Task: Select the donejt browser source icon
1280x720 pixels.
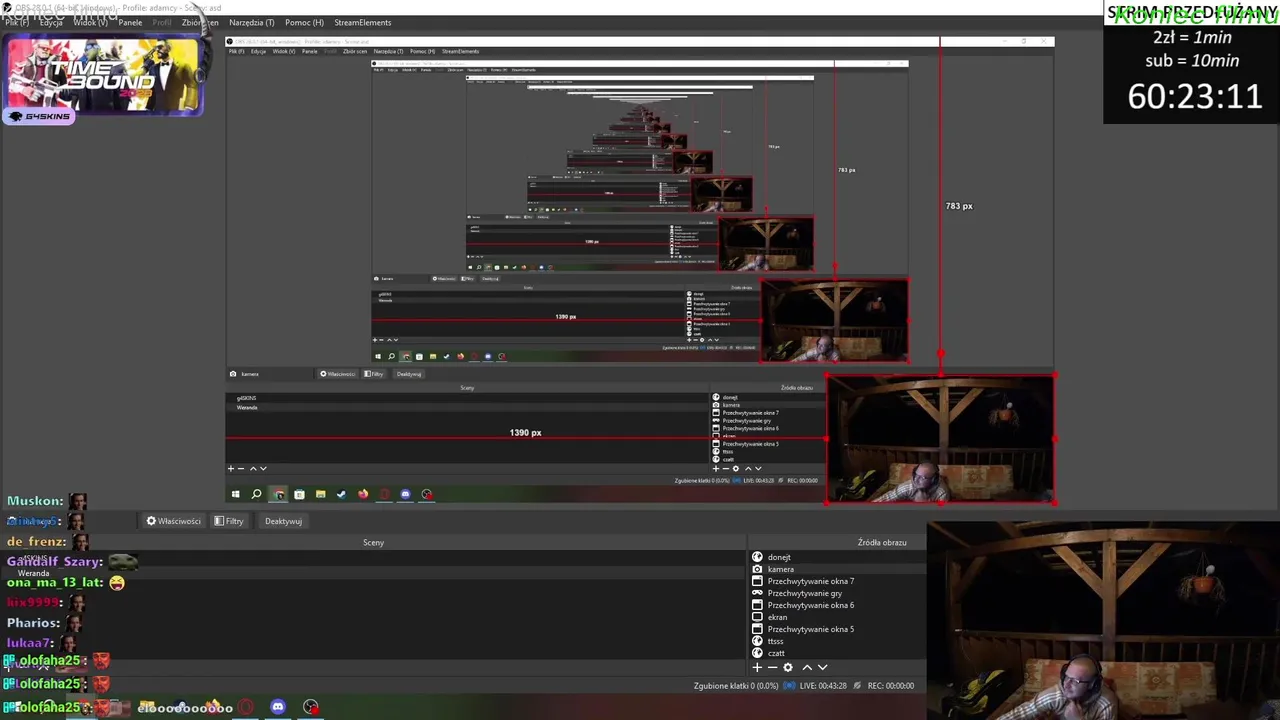Action: (757, 557)
